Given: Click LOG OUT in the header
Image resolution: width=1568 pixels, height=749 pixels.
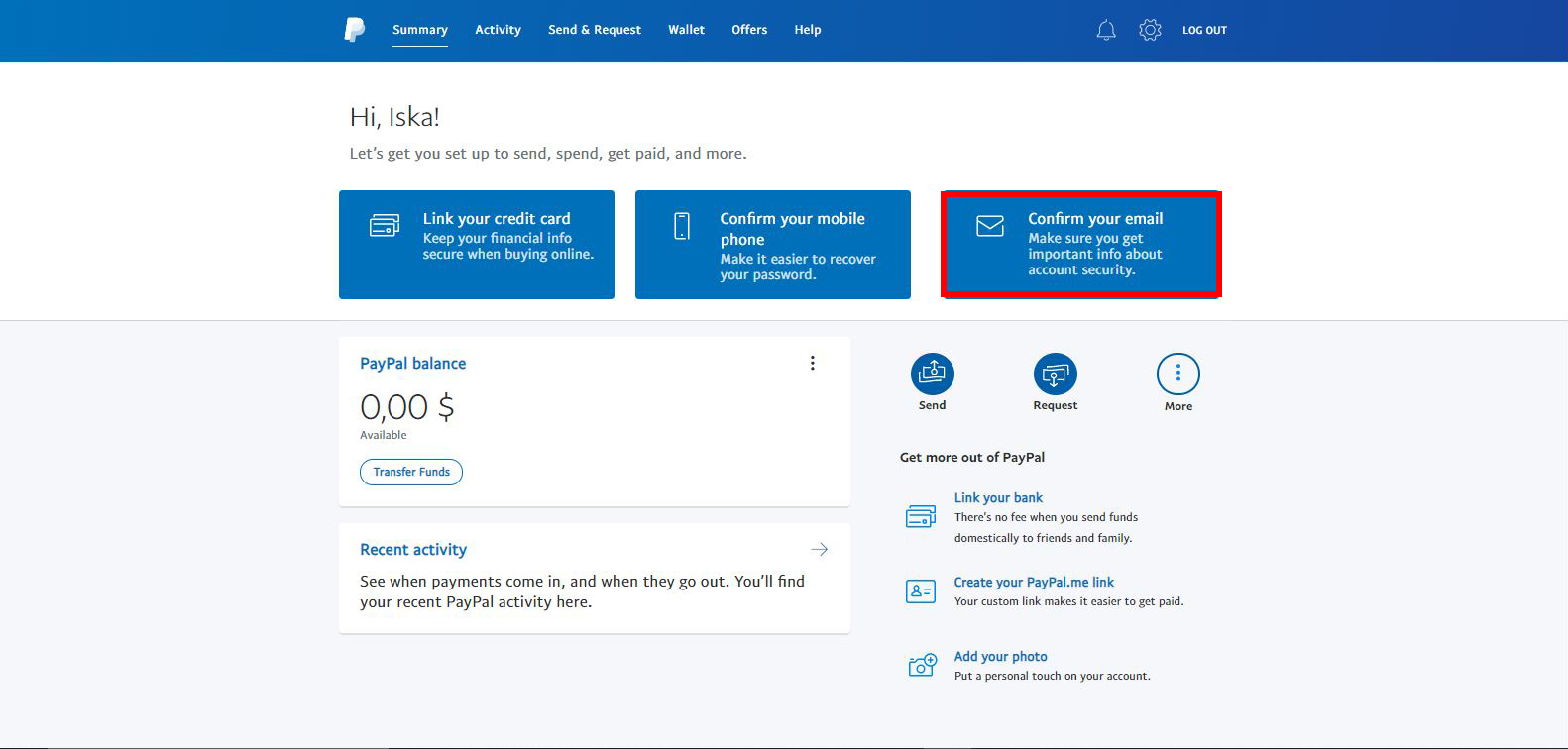Looking at the screenshot, I should tap(1204, 31).
